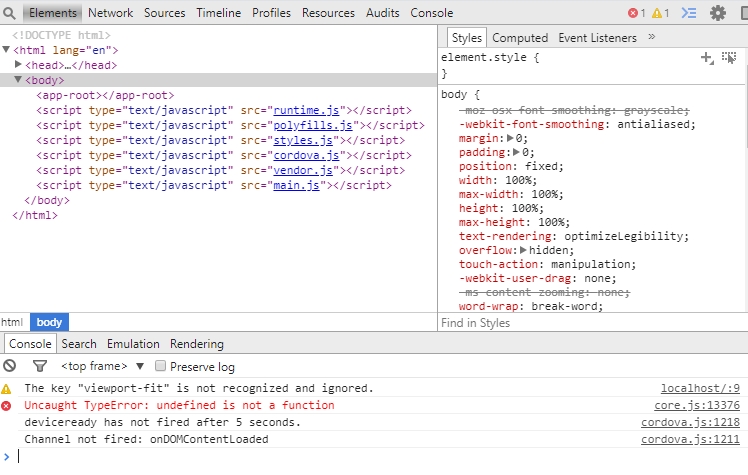Collapse the body element node
This screenshot has height=475, width=748.
point(18,80)
